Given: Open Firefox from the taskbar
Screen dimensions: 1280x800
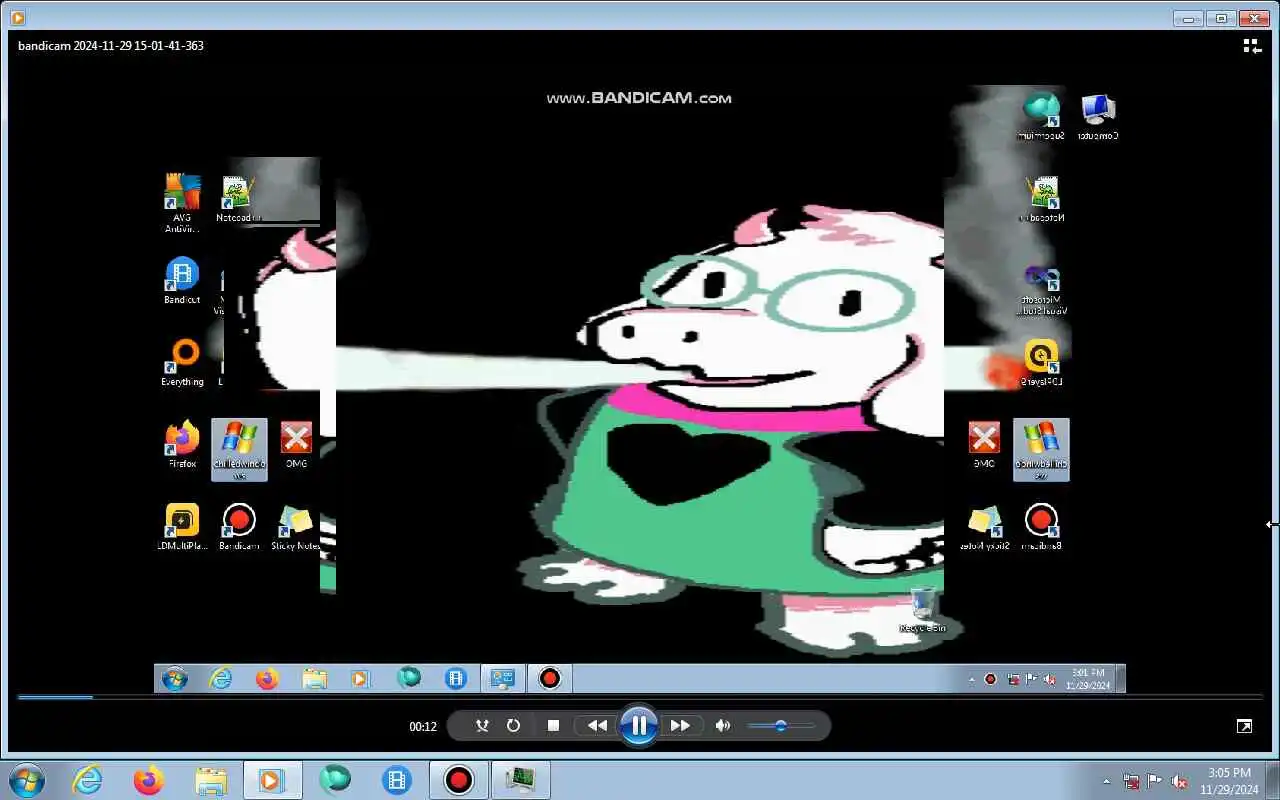Looking at the screenshot, I should click(149, 780).
